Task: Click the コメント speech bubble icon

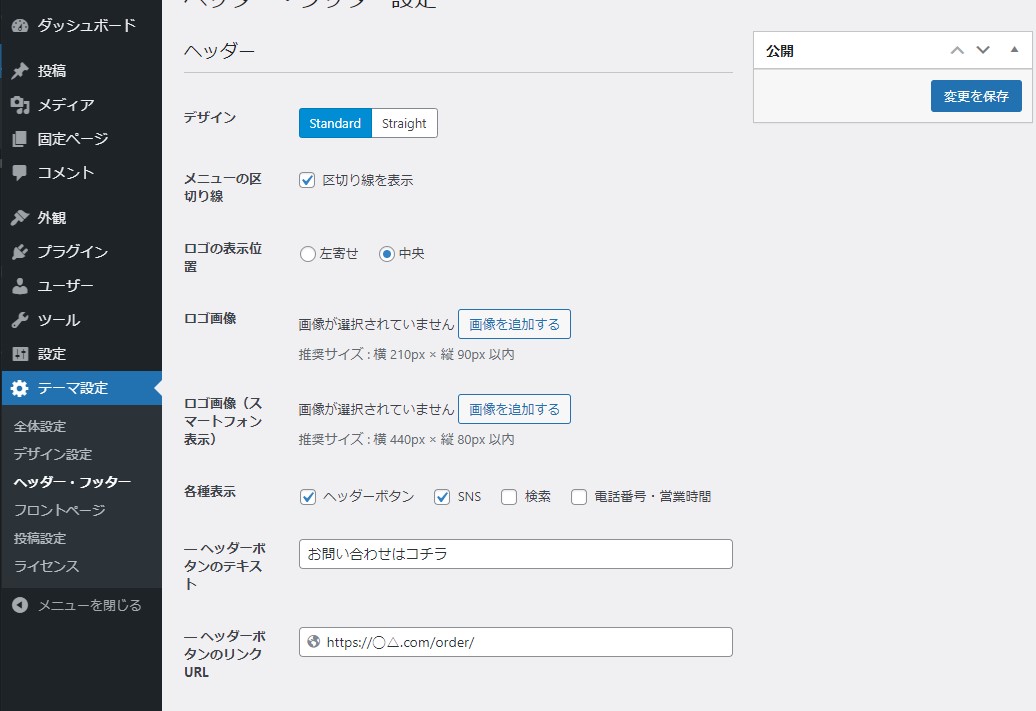Action: [20, 173]
